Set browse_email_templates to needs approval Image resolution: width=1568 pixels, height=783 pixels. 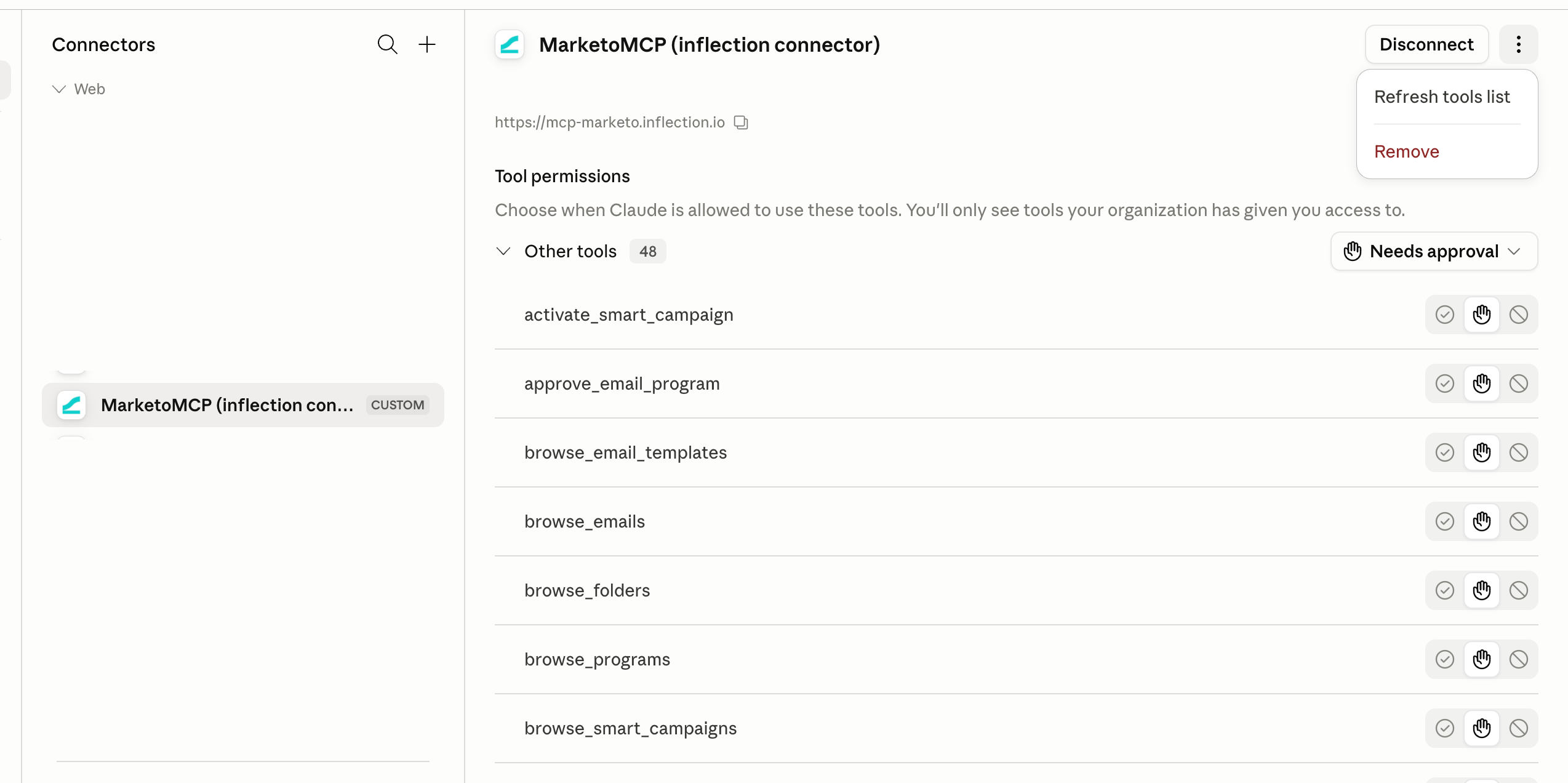tap(1481, 452)
